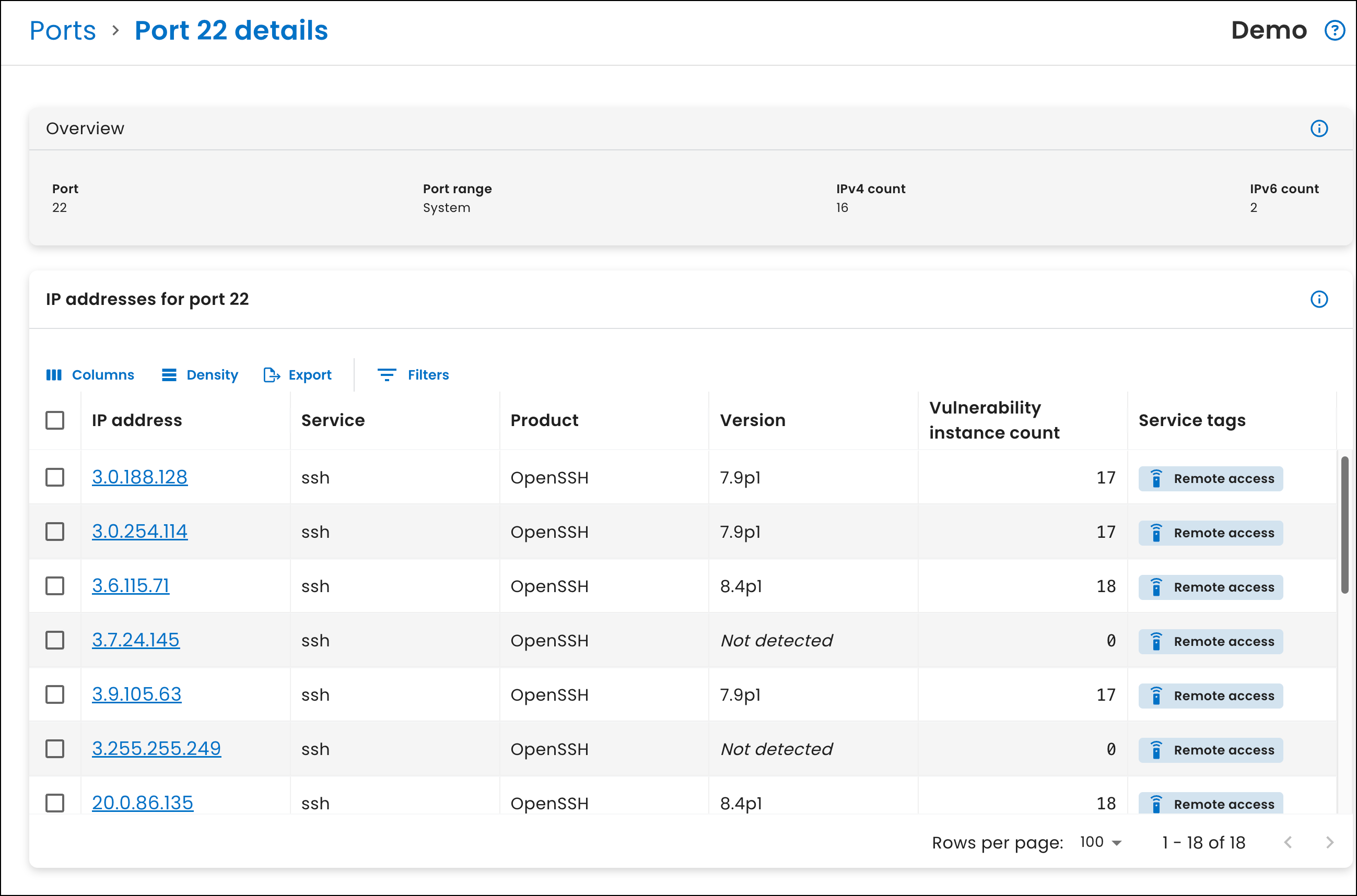Export the port 22 table
This screenshot has width=1357, height=896.
(x=297, y=375)
